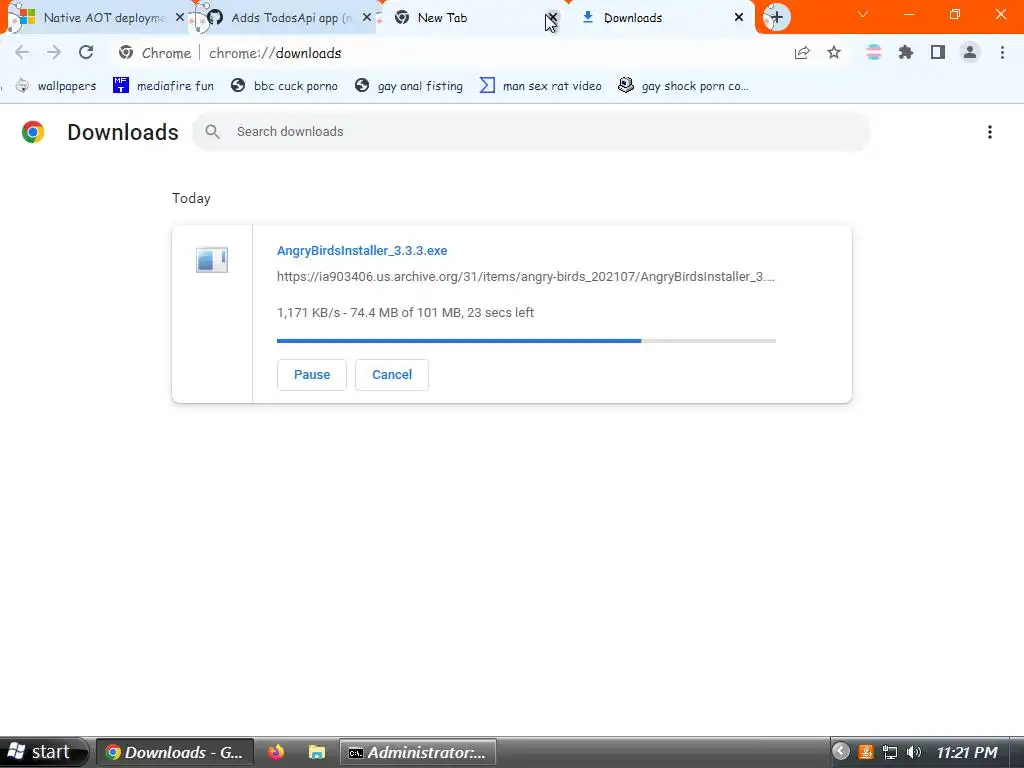Pause the AngryBirds download
This screenshot has height=768, width=1024.
coord(312,375)
